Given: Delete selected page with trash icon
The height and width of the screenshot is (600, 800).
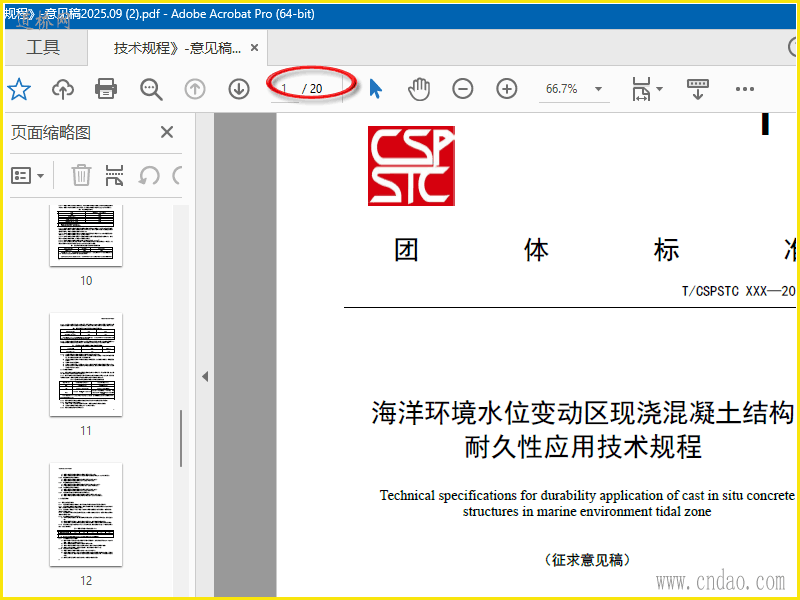Looking at the screenshot, I should pos(81,176).
